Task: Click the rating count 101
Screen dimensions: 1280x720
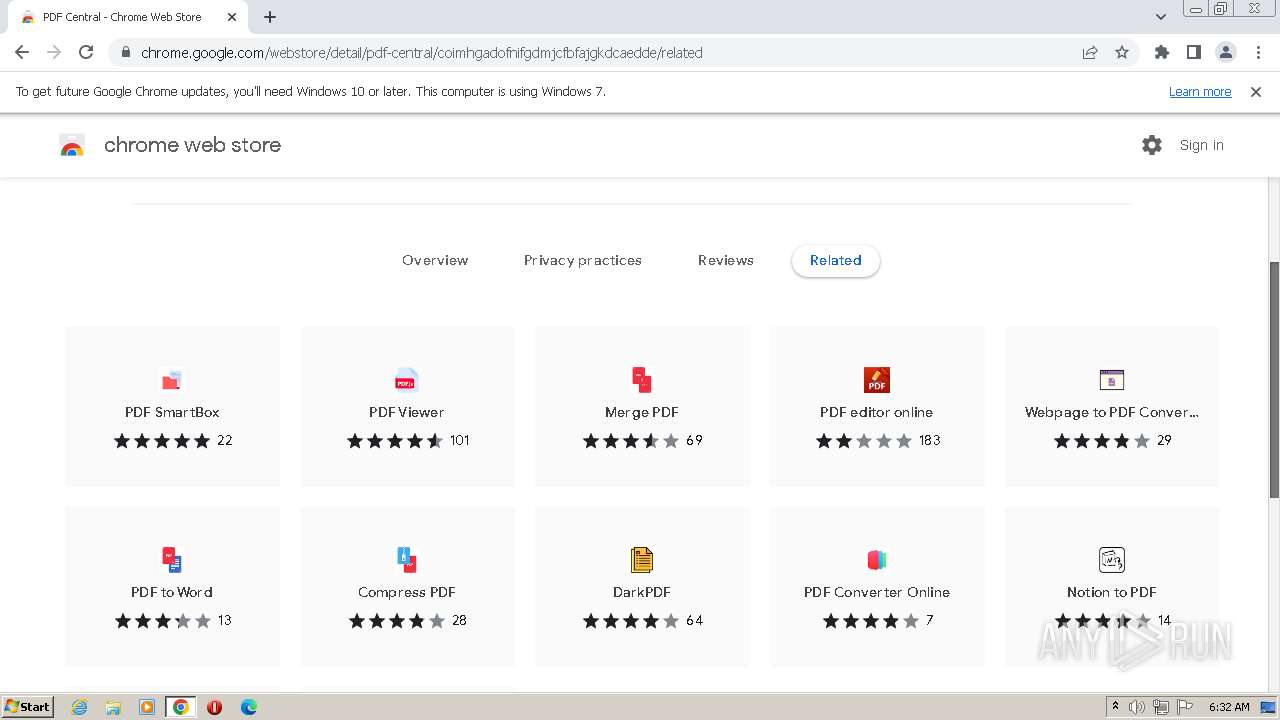Action: click(460, 441)
